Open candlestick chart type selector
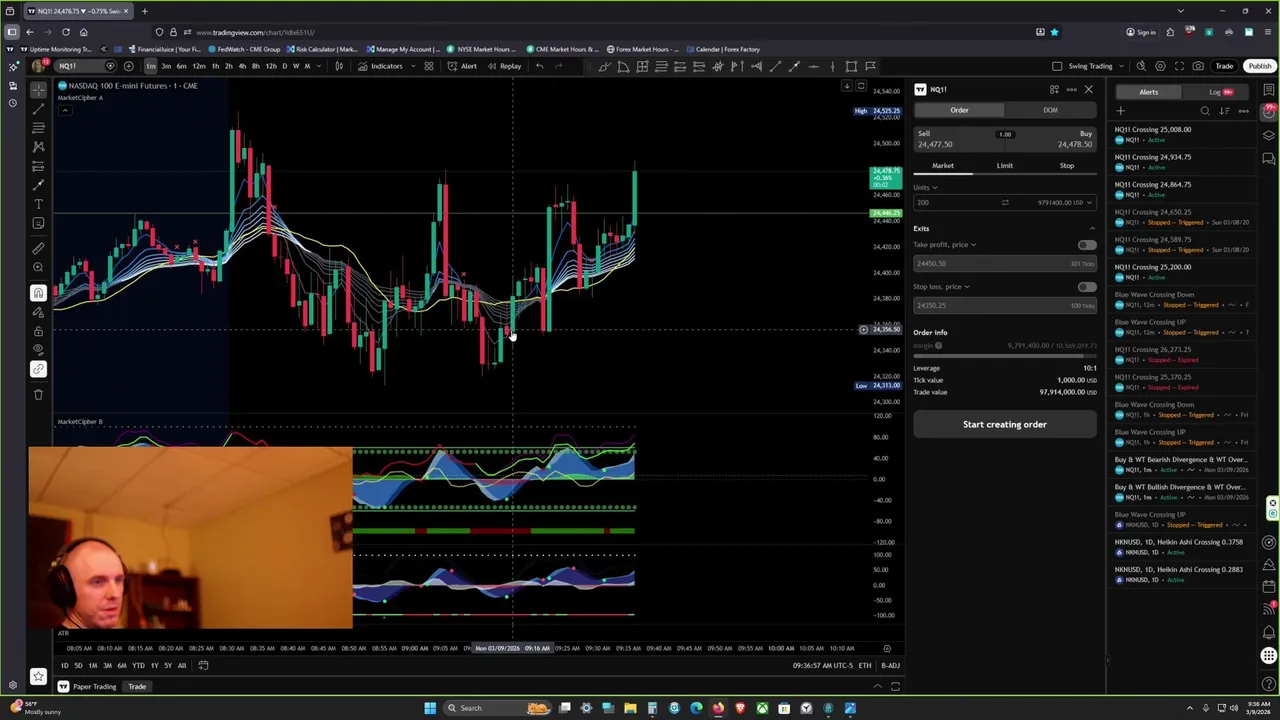Viewport: 1280px width, 720px height. click(339, 66)
